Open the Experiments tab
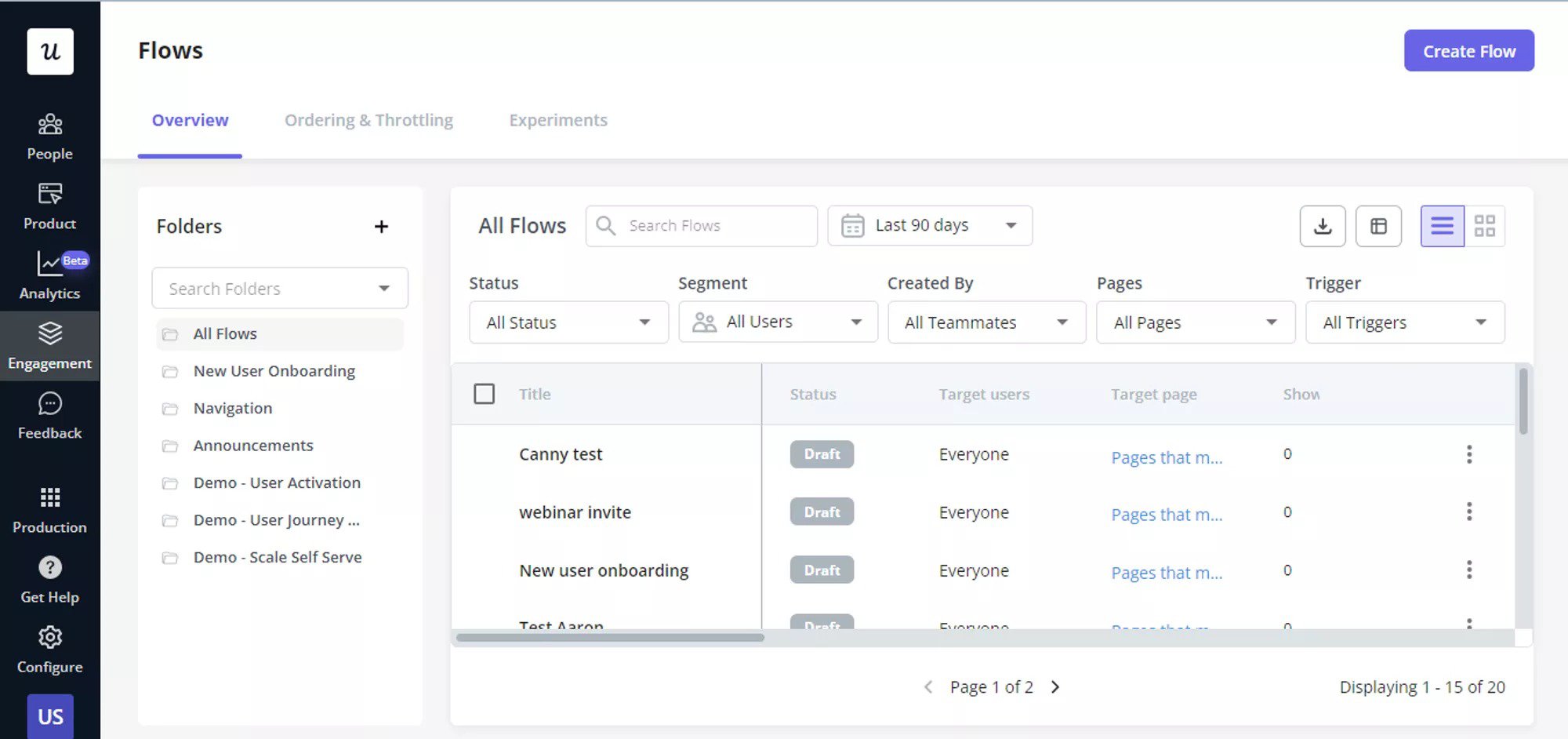This screenshot has height=739, width=1568. pyautogui.click(x=557, y=120)
